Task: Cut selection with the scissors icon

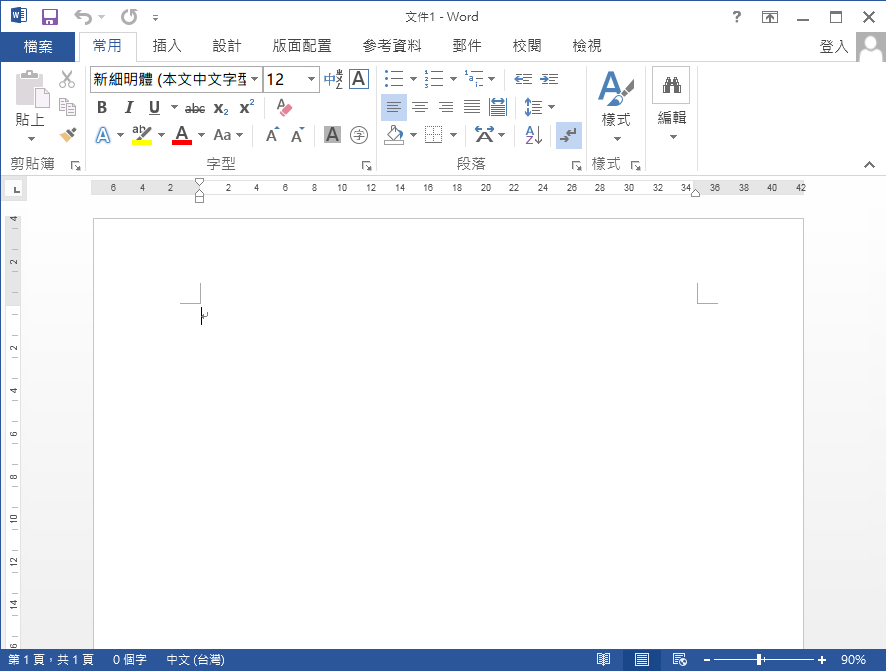Action: [67, 79]
